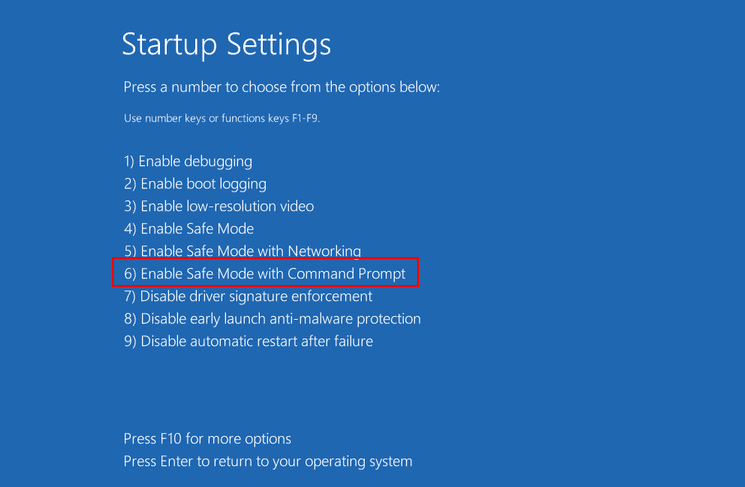This screenshot has width=745, height=487.
Task: Select option 1, Enable debugging
Action: click(187, 161)
